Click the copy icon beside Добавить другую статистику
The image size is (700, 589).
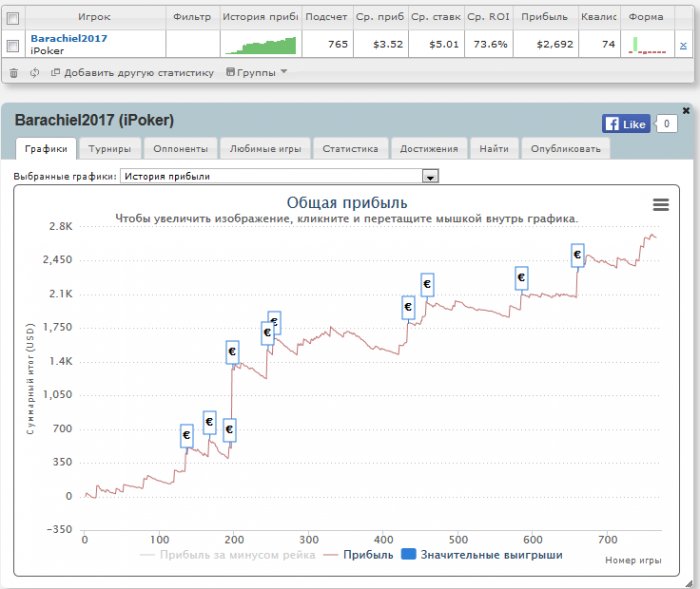(55, 72)
